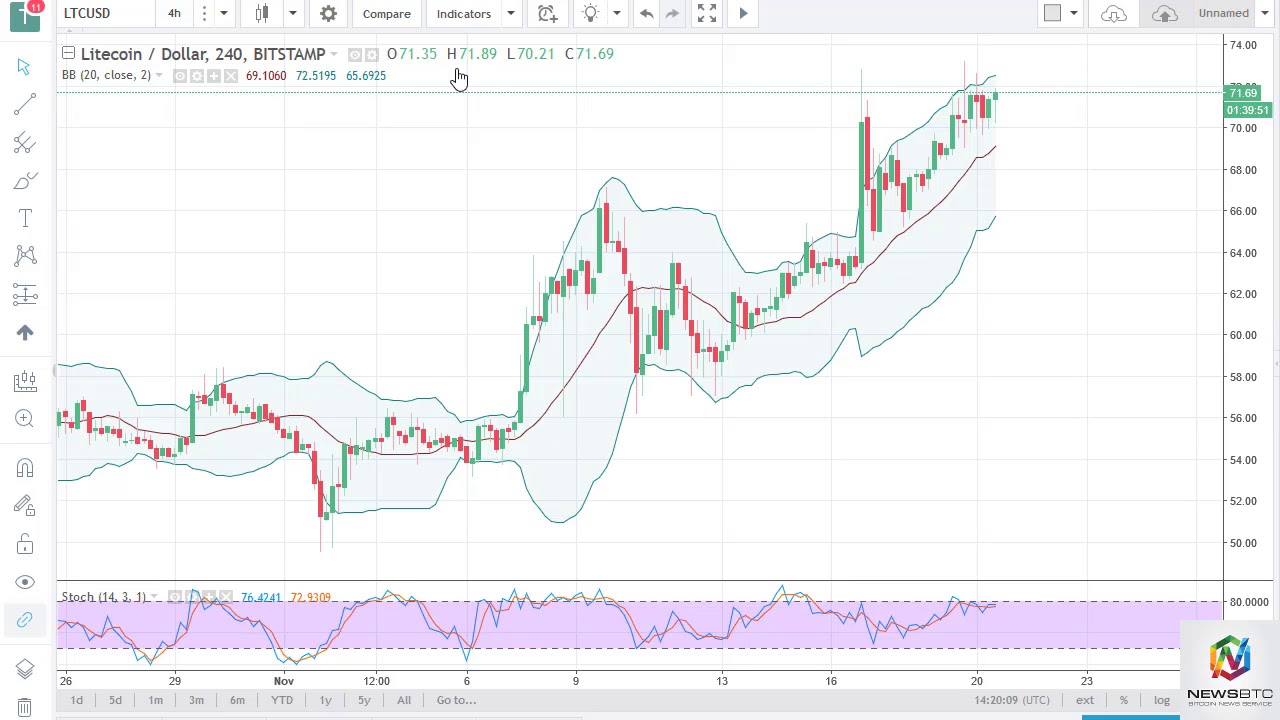Viewport: 1280px width, 720px height.
Task: Click the load chart cloud-download icon
Action: pos(1114,13)
